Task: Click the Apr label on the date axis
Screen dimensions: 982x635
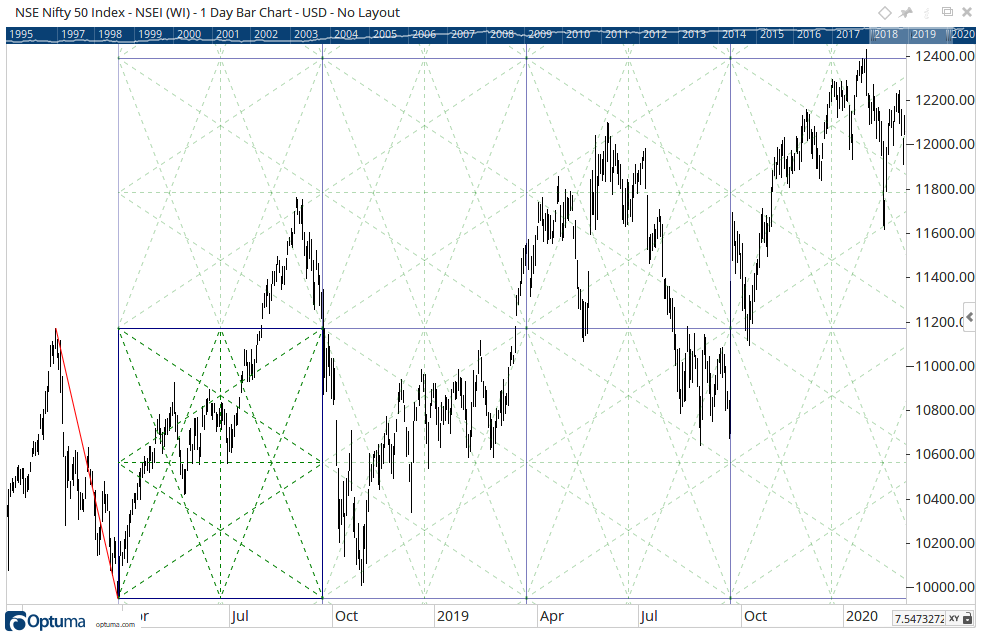Action: coord(552,616)
